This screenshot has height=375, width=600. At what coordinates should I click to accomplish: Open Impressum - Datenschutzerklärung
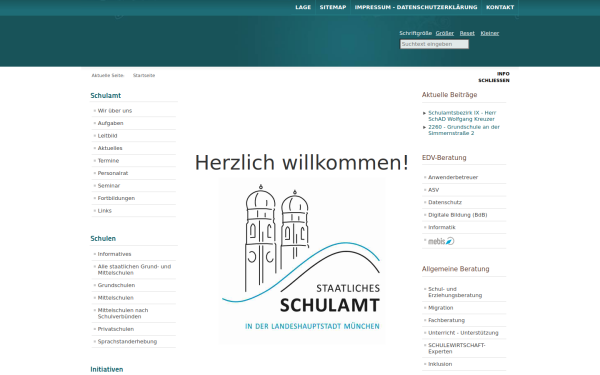416,7
